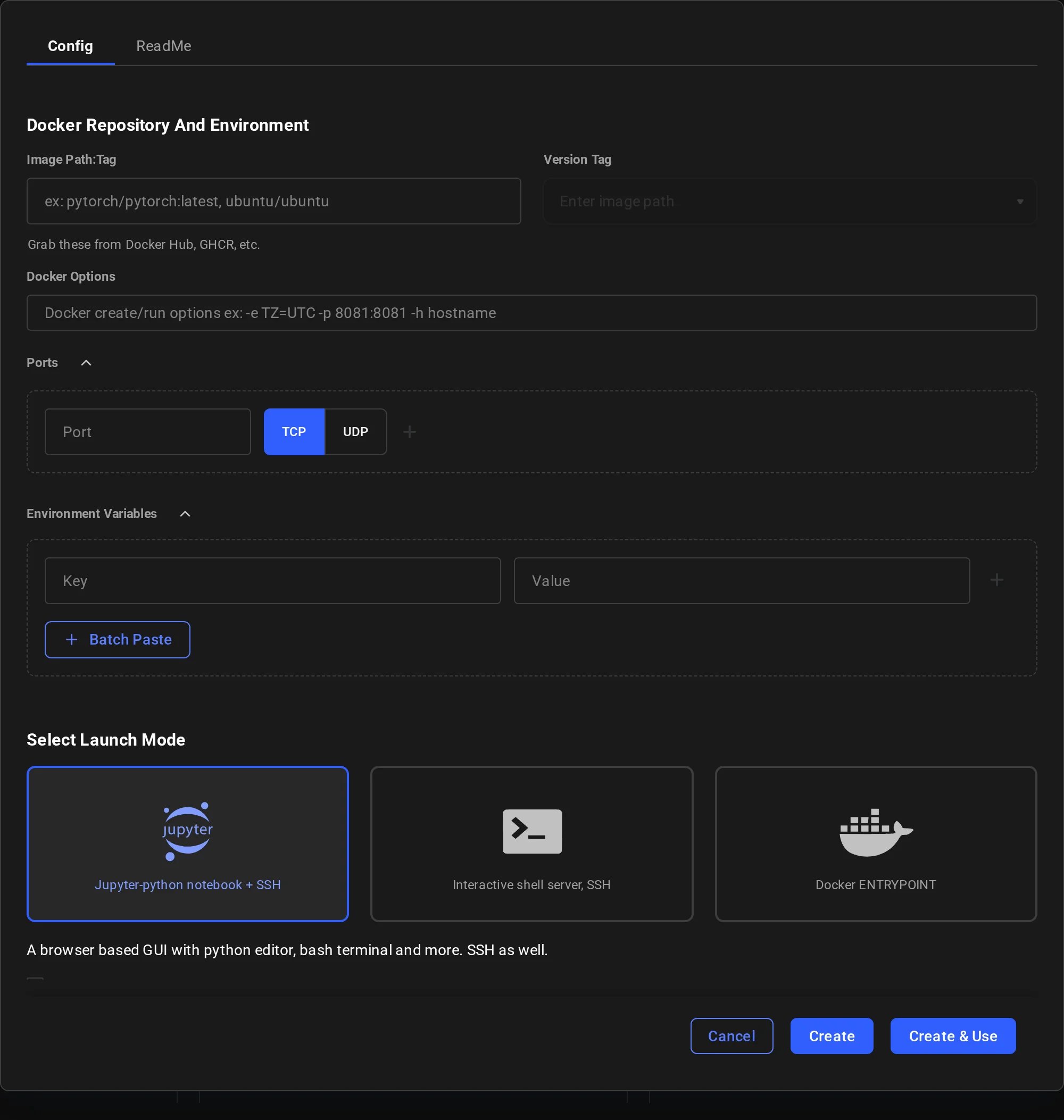
Task: Open the Version Tag dropdown
Action: [x=789, y=202]
